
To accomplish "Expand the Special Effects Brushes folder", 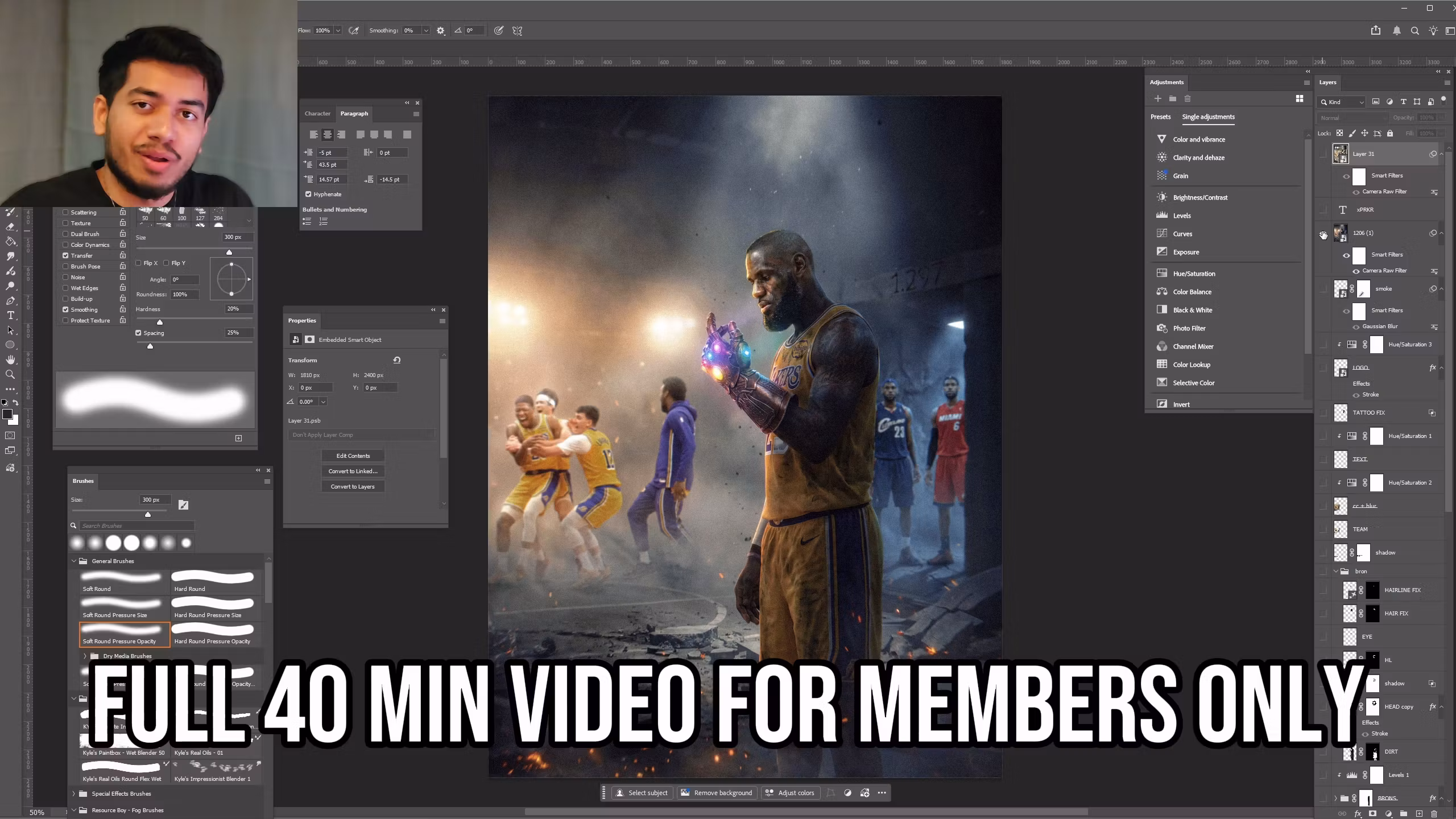I will 74,793.
